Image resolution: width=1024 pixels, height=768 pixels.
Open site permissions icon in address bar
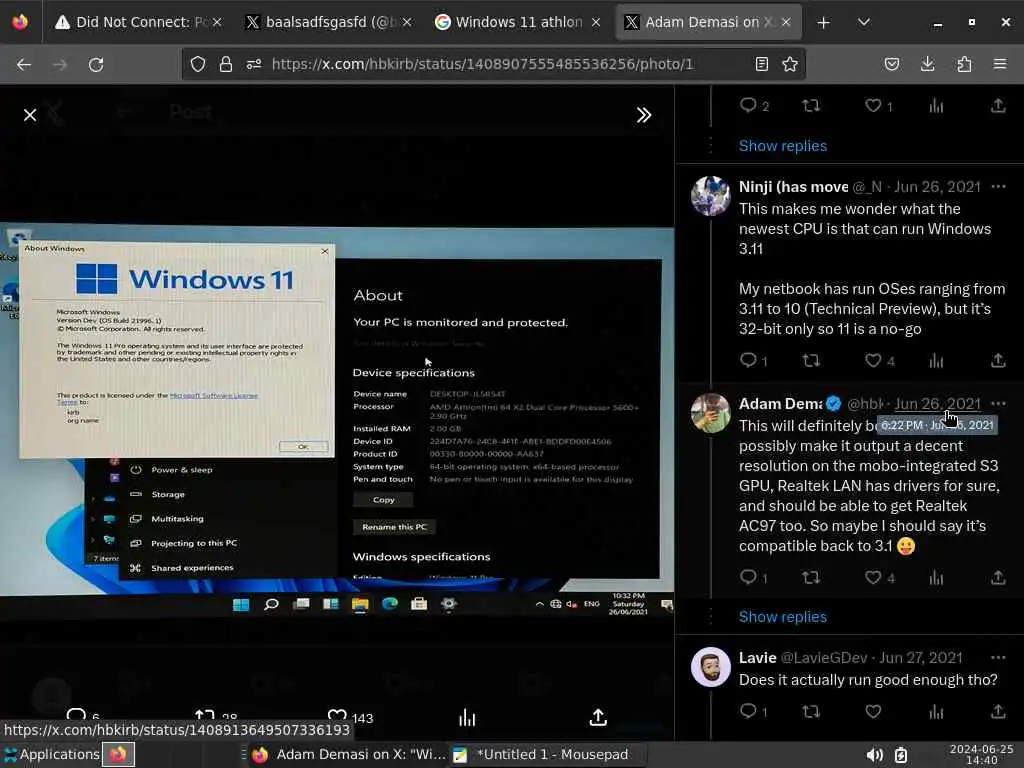tap(254, 64)
